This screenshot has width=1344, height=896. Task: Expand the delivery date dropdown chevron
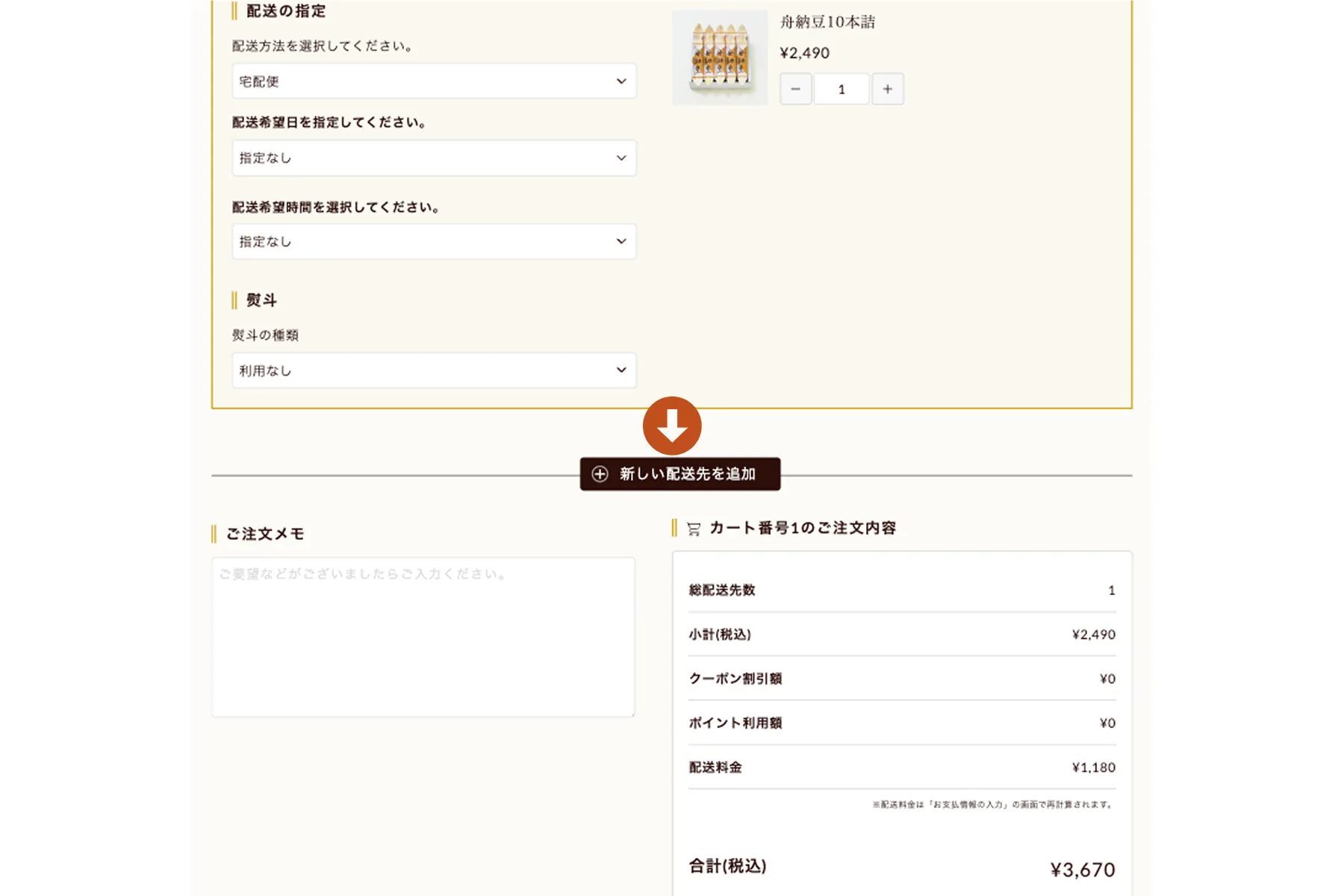pyautogui.click(x=621, y=158)
